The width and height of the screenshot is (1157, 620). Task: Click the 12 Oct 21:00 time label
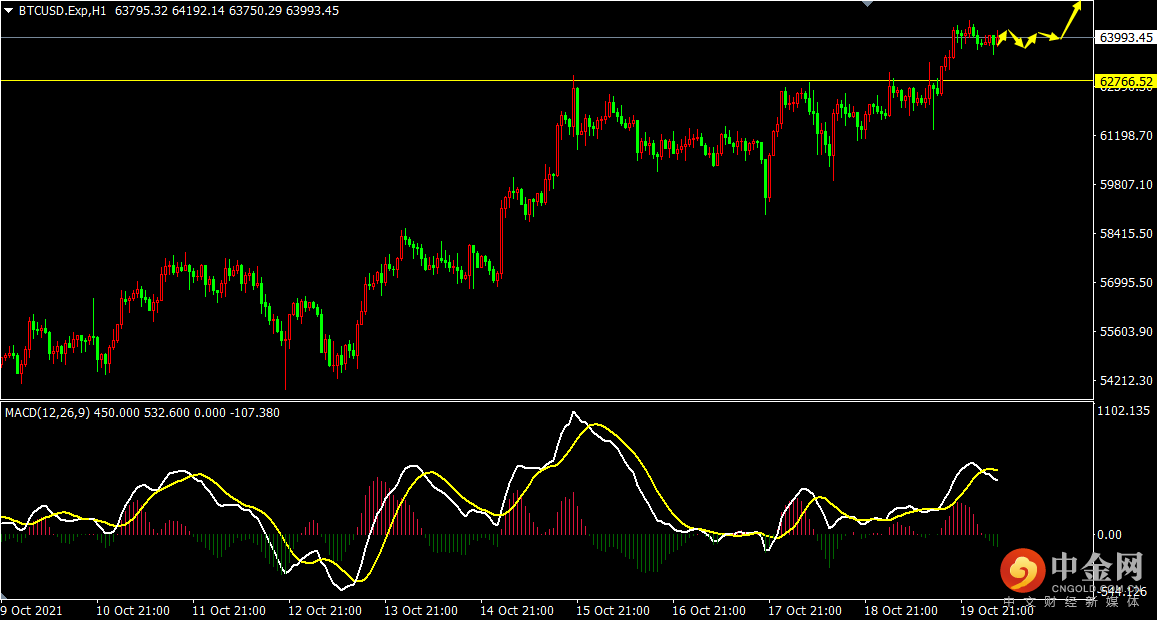click(x=325, y=611)
